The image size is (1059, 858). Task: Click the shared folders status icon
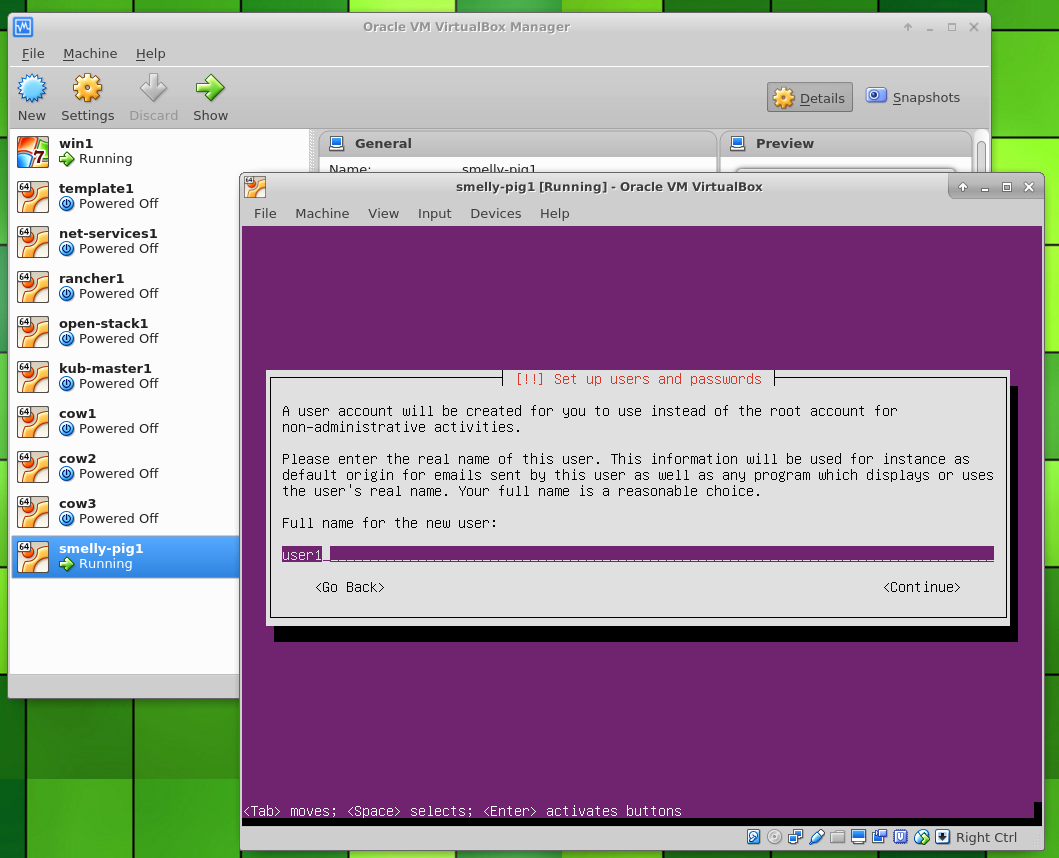(837, 837)
